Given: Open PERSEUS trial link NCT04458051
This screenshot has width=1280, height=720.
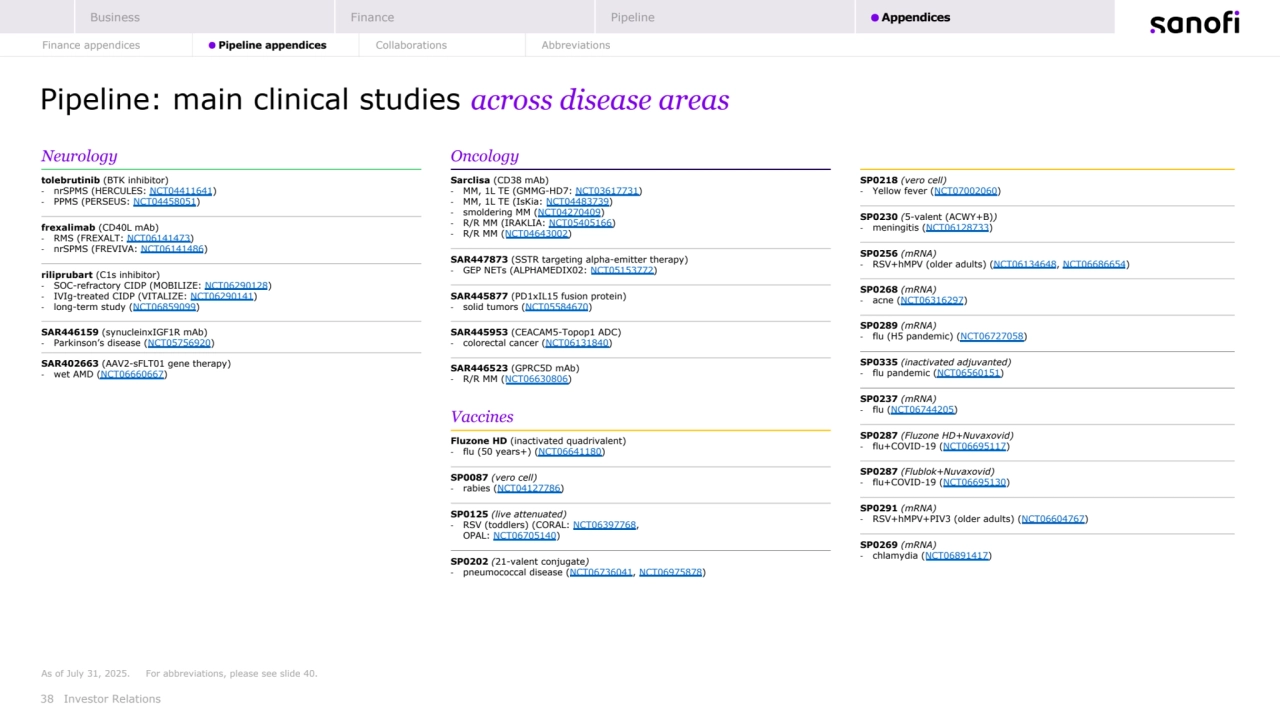Looking at the screenshot, I should click(x=165, y=202).
